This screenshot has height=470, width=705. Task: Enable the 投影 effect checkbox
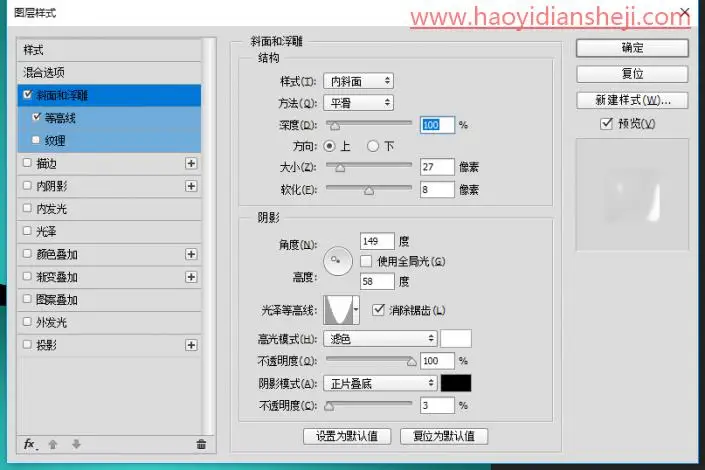point(27,344)
